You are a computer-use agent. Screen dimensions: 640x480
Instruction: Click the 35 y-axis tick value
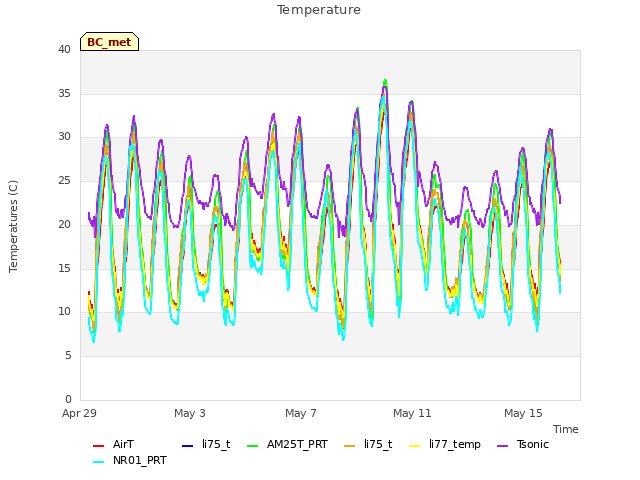coord(64,93)
